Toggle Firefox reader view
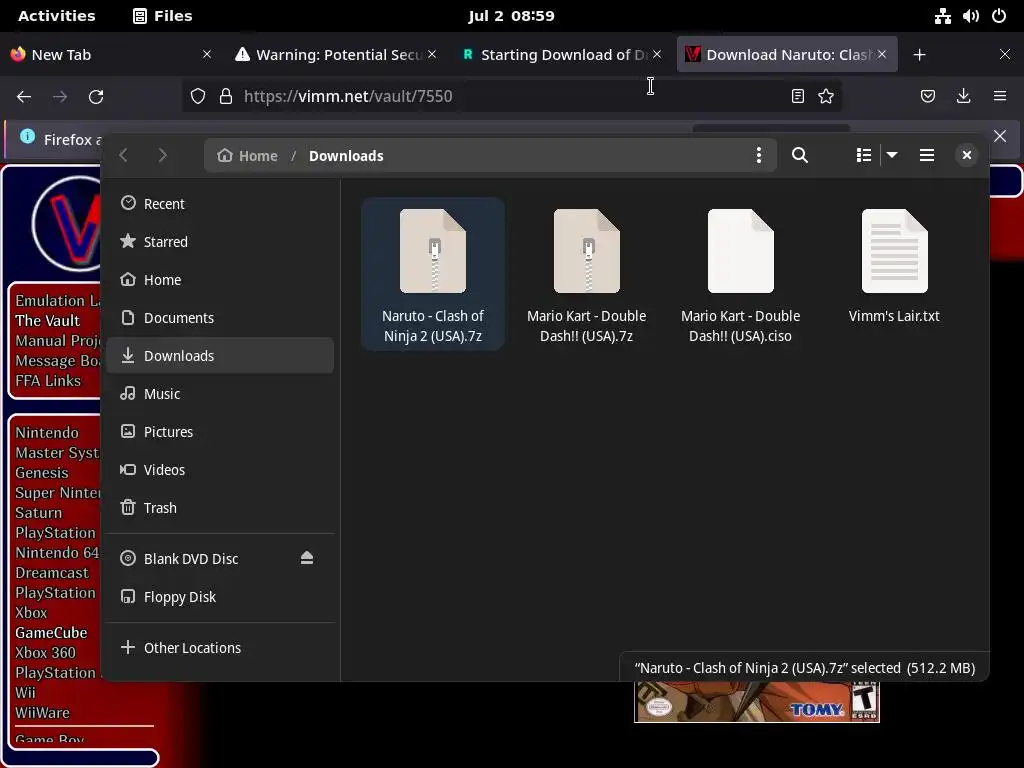 [797, 97]
